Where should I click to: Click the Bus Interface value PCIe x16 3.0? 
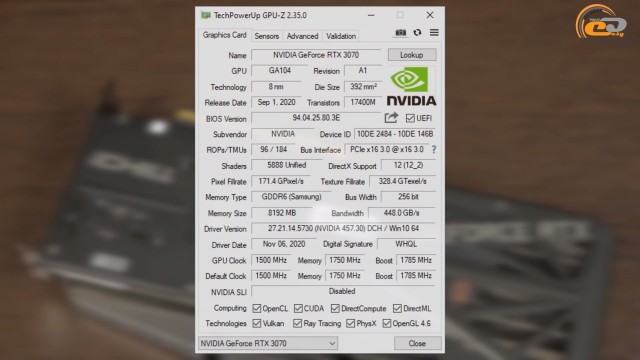coord(387,150)
